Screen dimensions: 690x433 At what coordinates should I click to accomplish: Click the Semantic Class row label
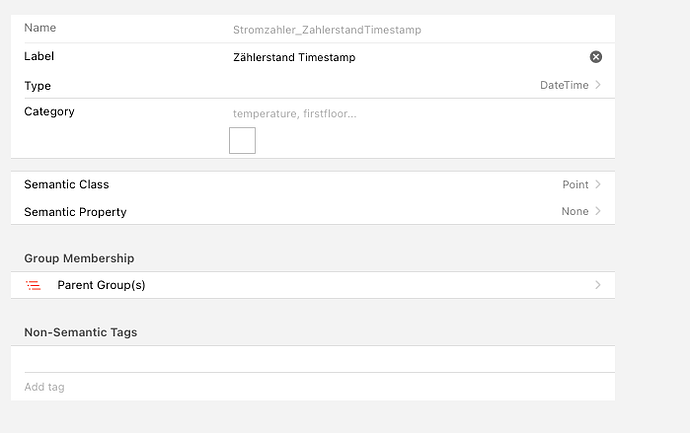66,184
